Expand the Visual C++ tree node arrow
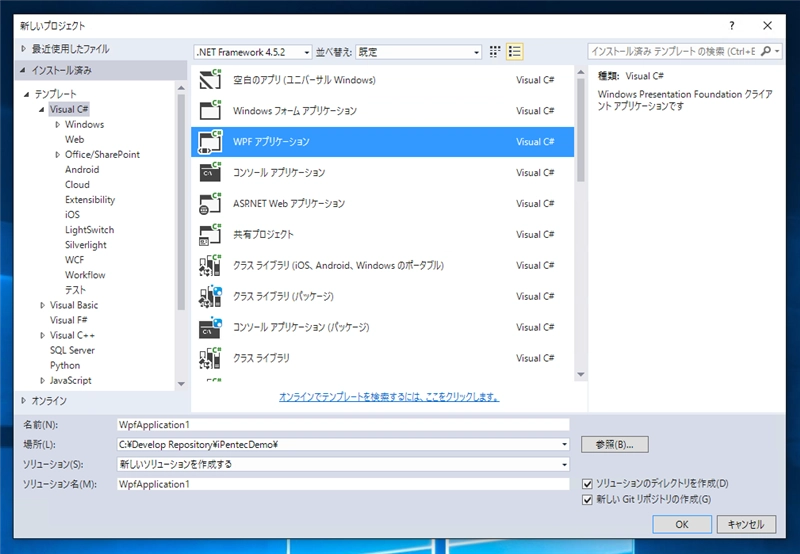This screenshot has width=800, height=554. pos(42,335)
